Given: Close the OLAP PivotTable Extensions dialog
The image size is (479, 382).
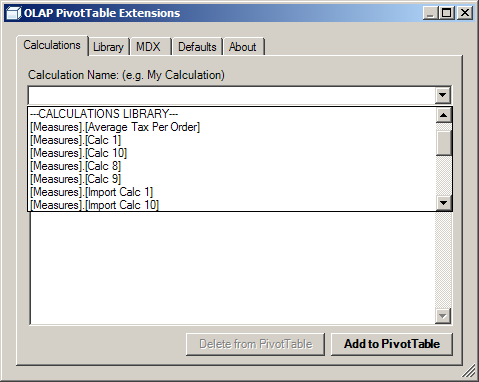Looking at the screenshot, I should (x=465, y=13).
